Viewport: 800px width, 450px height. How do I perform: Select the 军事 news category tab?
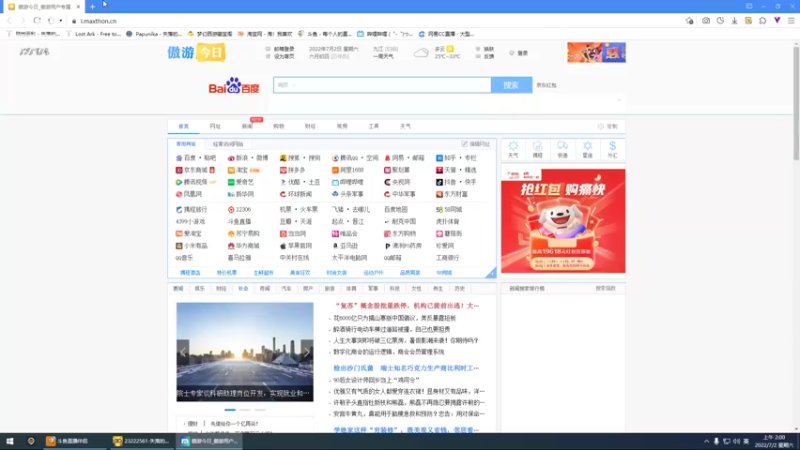373,289
